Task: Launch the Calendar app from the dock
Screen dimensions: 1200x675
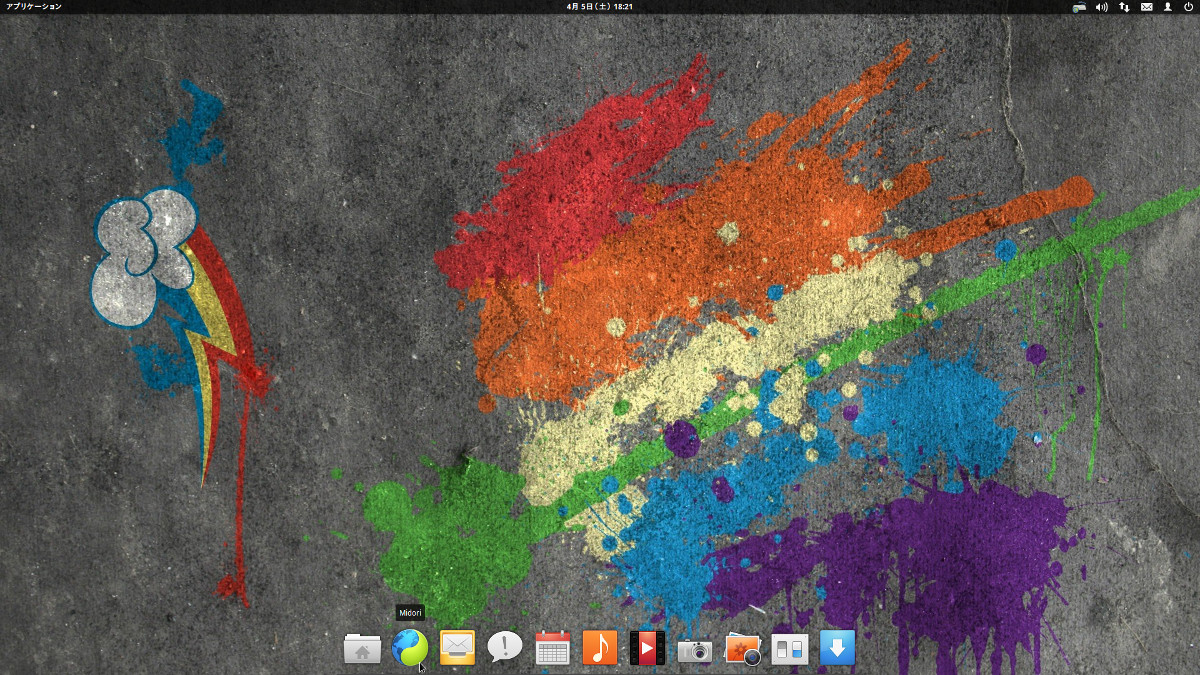Action: [x=552, y=649]
